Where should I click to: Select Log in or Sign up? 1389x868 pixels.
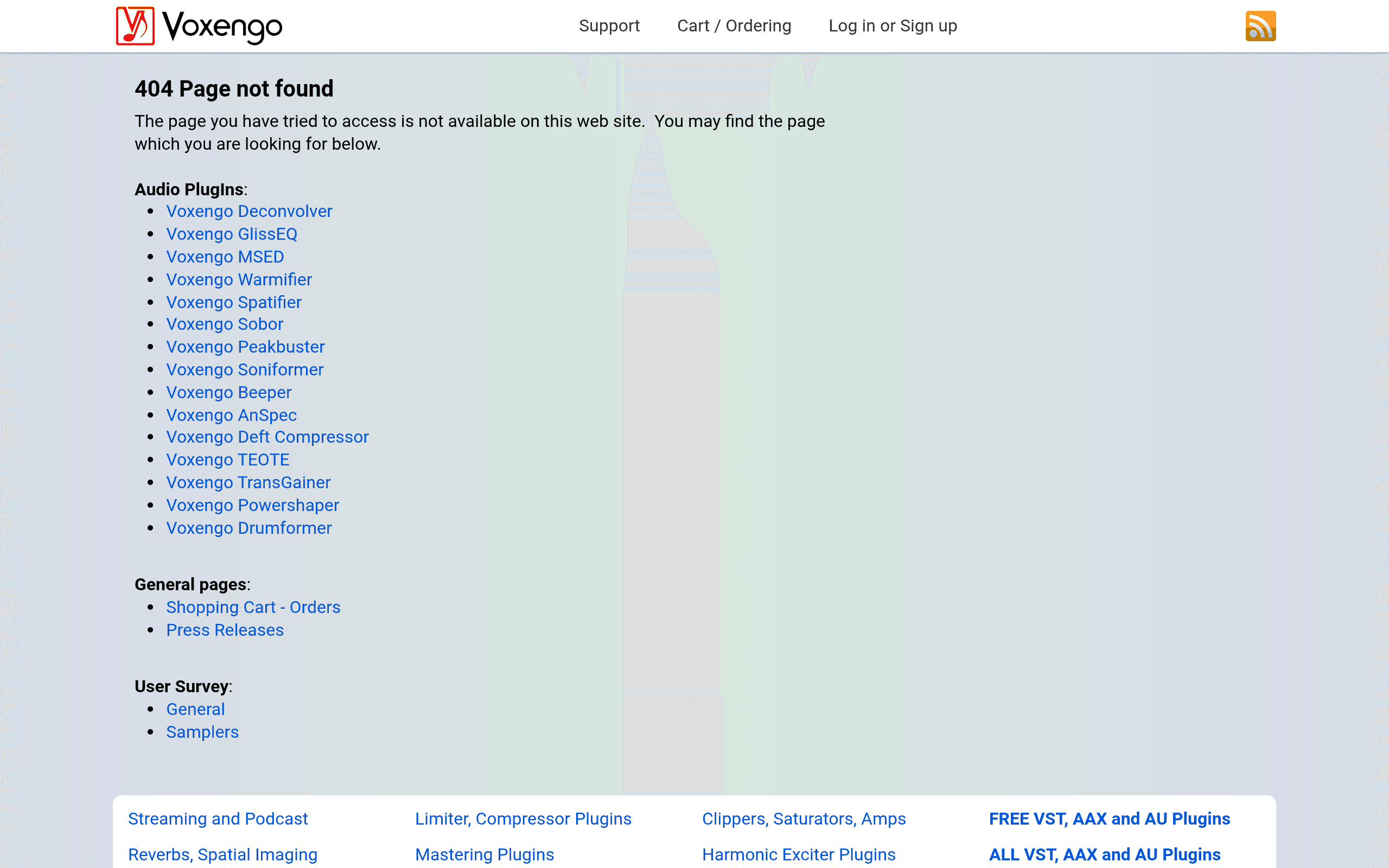click(893, 26)
